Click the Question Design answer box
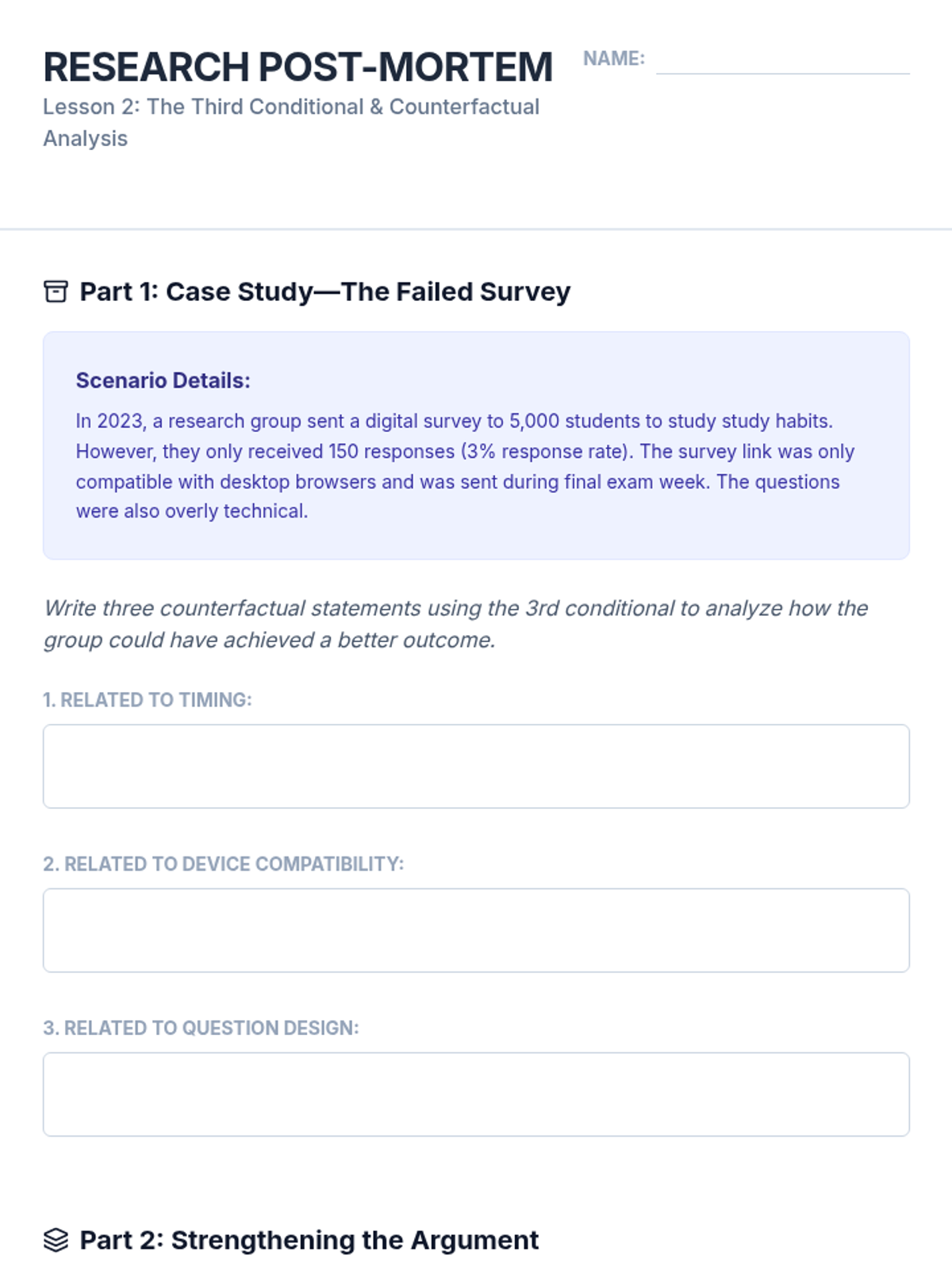This screenshot has width=952, height=1270. 476,1095
